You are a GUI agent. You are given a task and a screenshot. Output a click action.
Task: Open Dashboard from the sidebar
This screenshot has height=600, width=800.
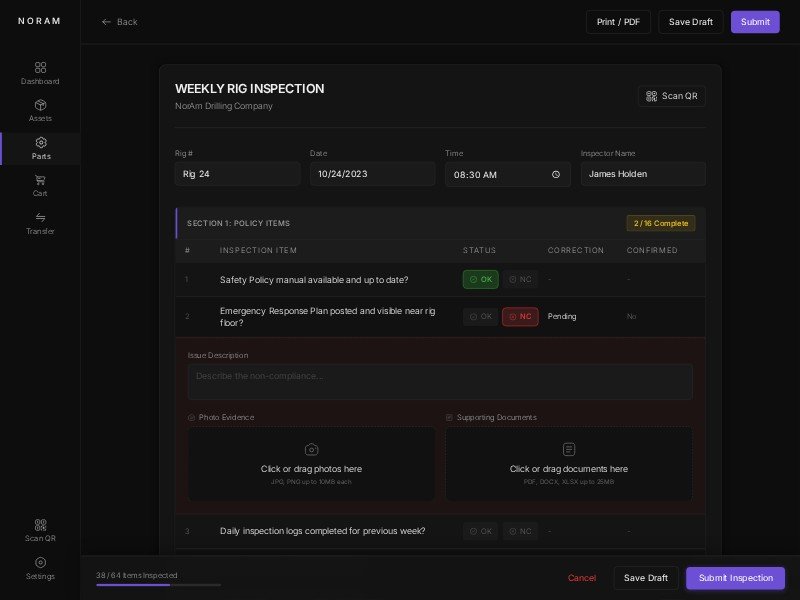(x=40, y=72)
